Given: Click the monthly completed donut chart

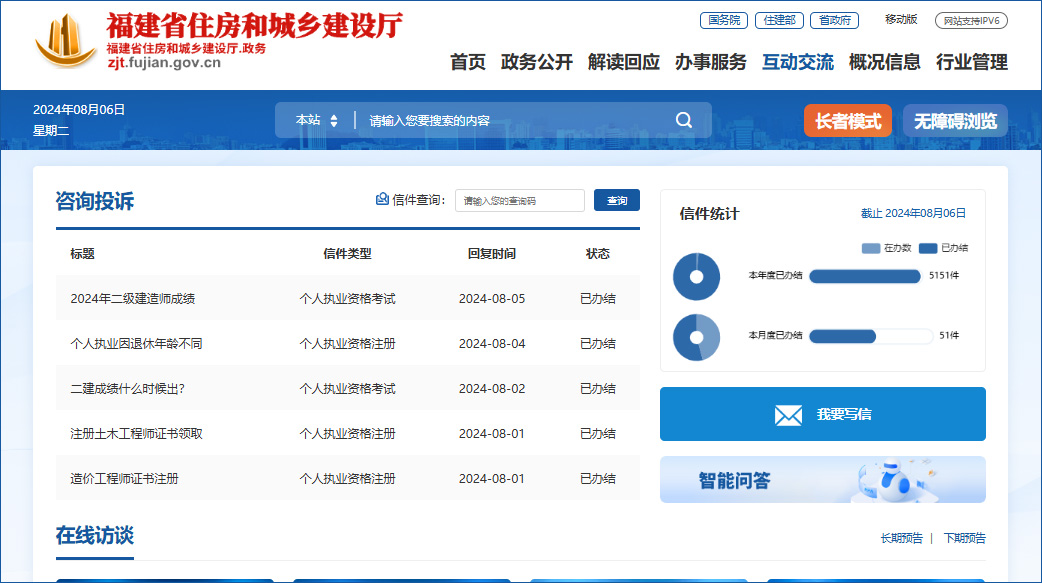Looking at the screenshot, I should click(x=696, y=337).
